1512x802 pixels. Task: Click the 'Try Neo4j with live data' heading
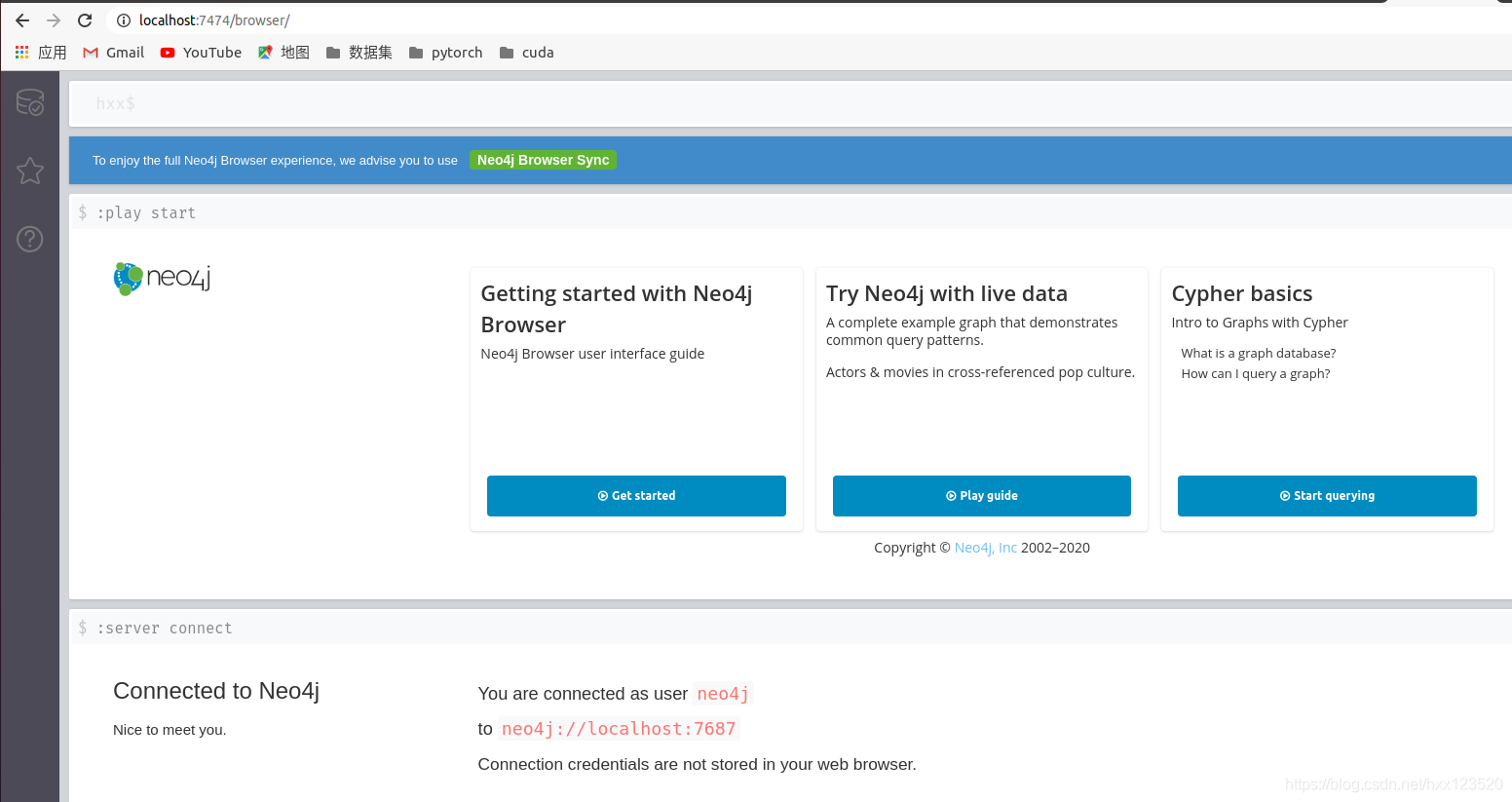pos(947,293)
